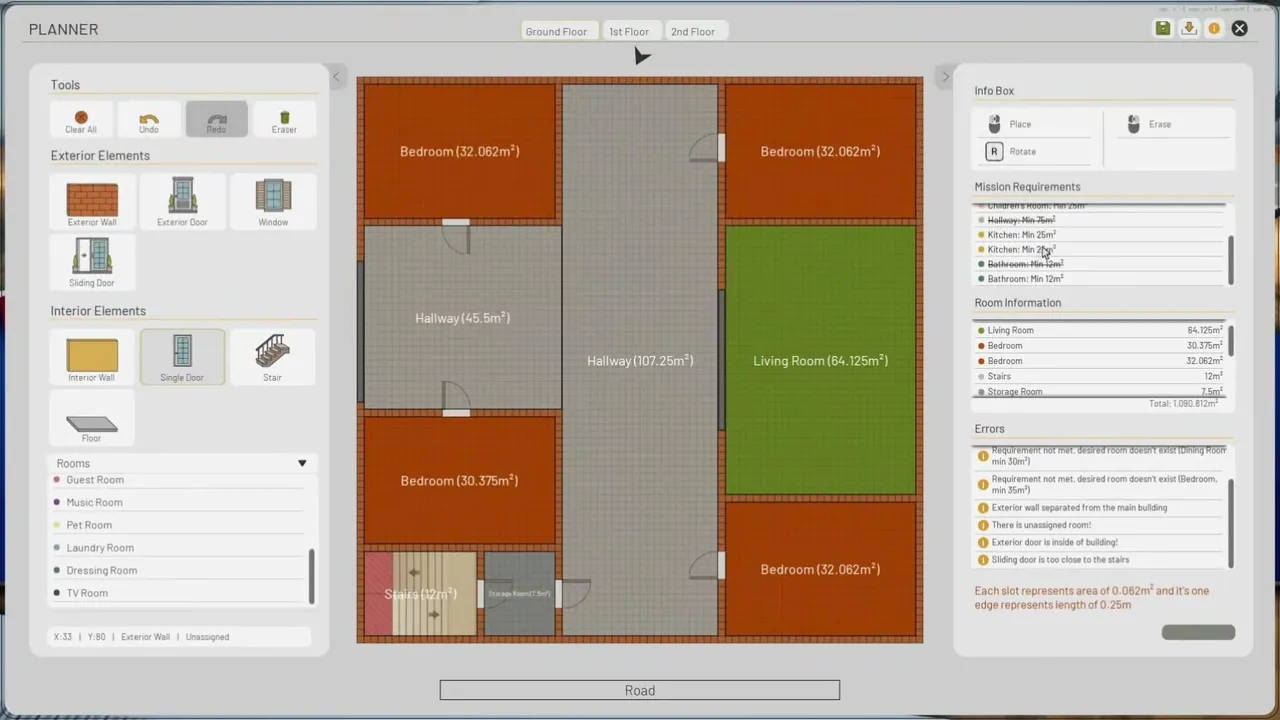1280x720 pixels.
Task: Pick the Single Door element
Action: point(182,357)
